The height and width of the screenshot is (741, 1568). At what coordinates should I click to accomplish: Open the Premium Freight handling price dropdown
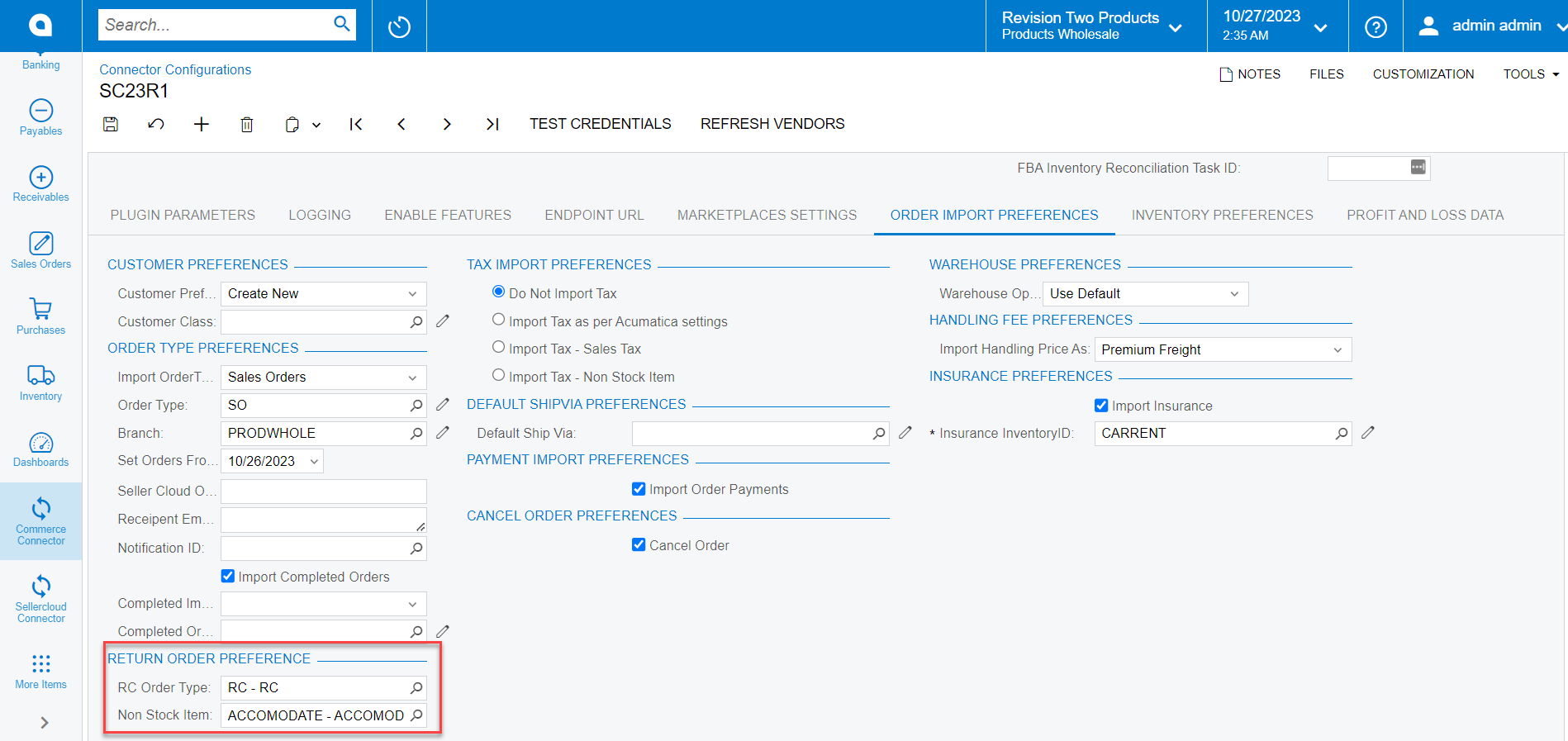(1223, 349)
